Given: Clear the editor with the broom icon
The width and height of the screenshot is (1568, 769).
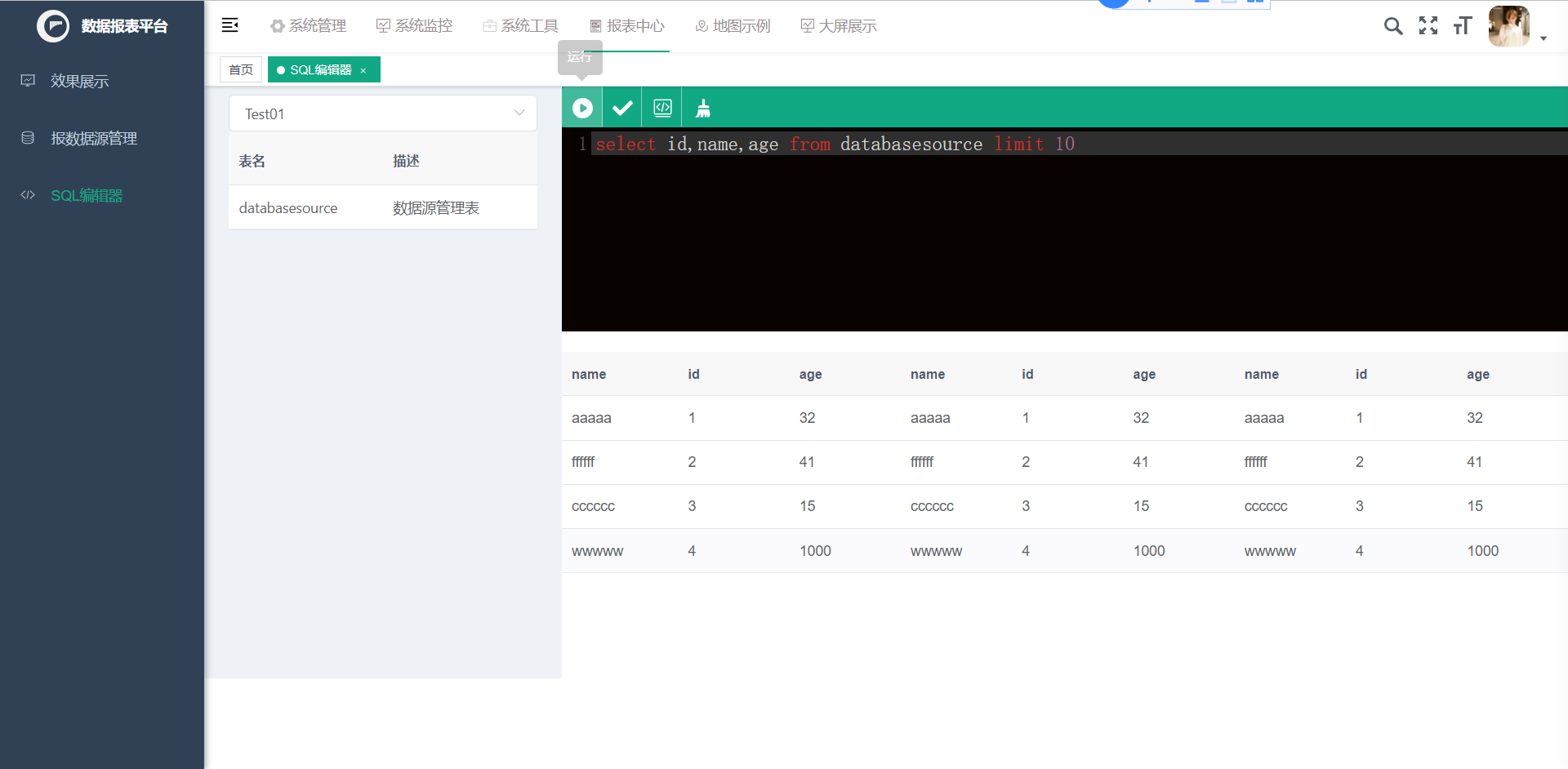Looking at the screenshot, I should pos(702,107).
